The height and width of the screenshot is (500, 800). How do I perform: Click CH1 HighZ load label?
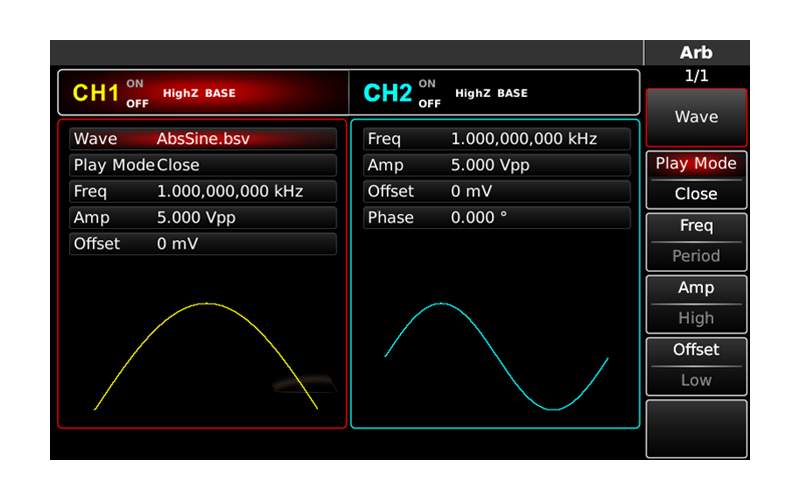[x=181, y=93]
